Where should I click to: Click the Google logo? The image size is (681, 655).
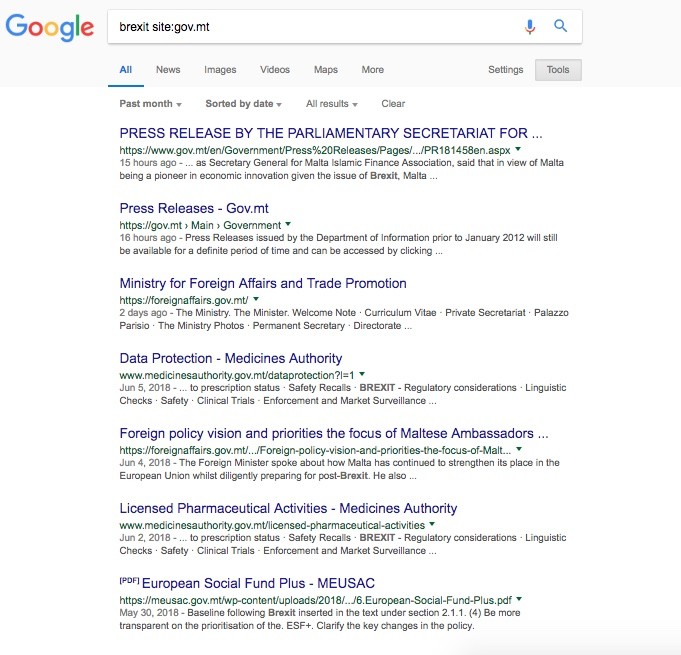pos(50,27)
